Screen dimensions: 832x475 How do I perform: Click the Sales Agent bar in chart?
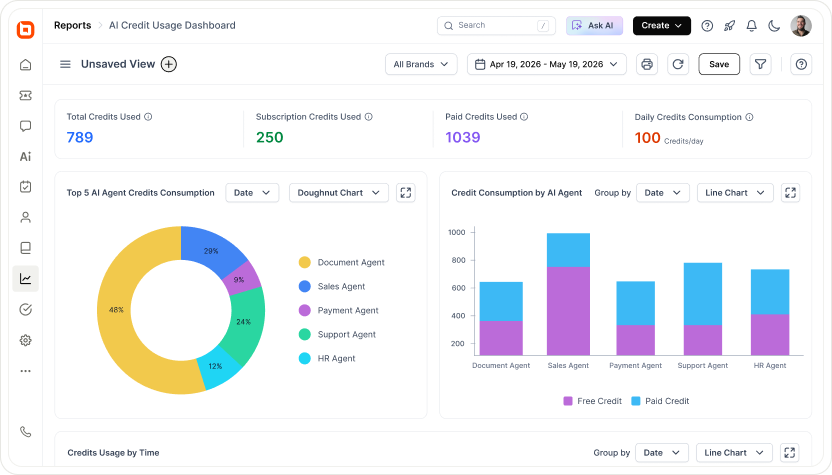(x=568, y=294)
